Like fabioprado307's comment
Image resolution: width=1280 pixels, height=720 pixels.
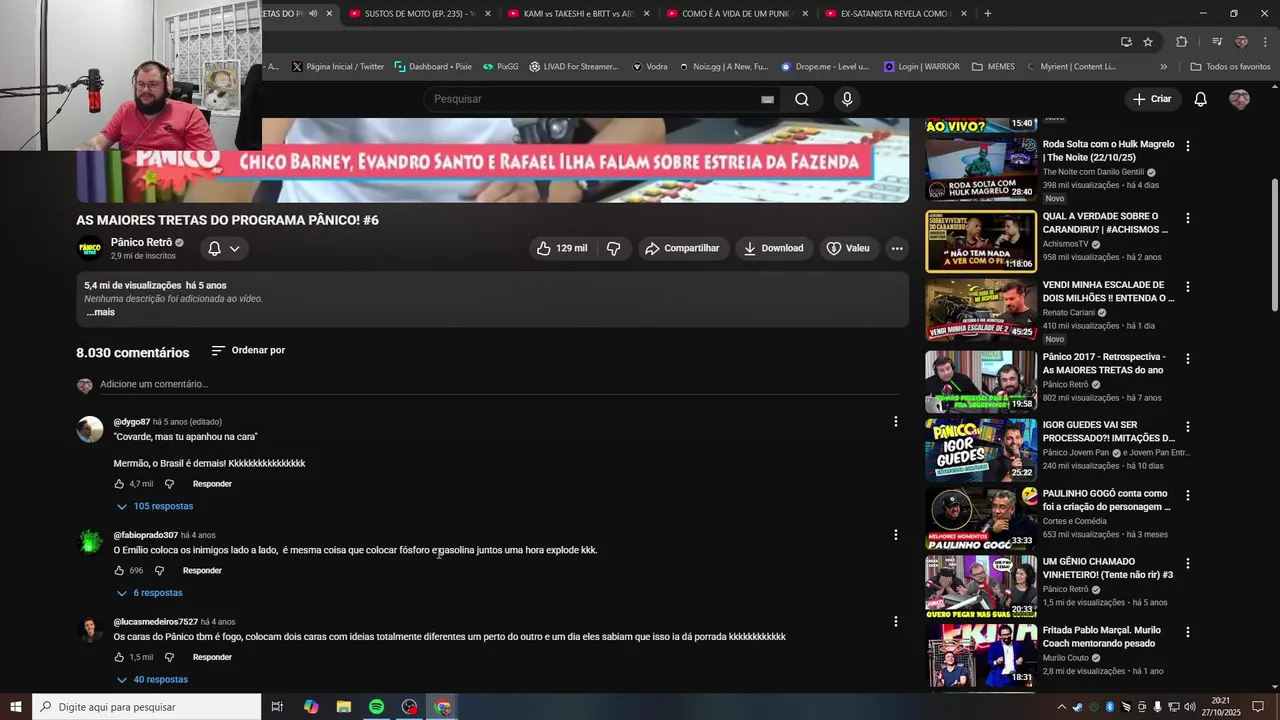[x=119, y=571]
